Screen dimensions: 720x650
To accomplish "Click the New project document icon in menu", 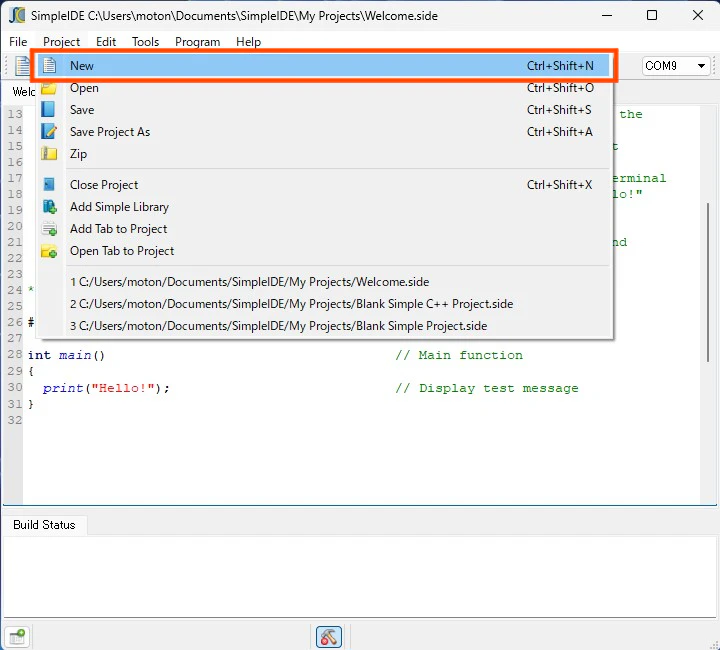I will (49, 66).
